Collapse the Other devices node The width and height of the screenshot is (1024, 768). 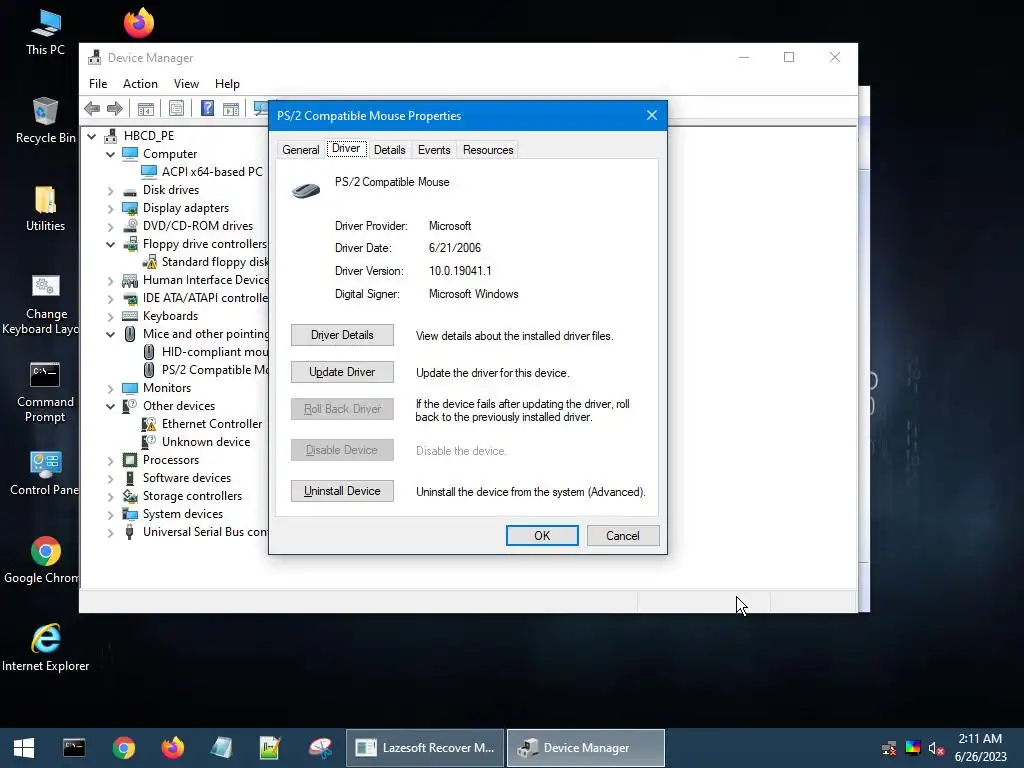110,406
